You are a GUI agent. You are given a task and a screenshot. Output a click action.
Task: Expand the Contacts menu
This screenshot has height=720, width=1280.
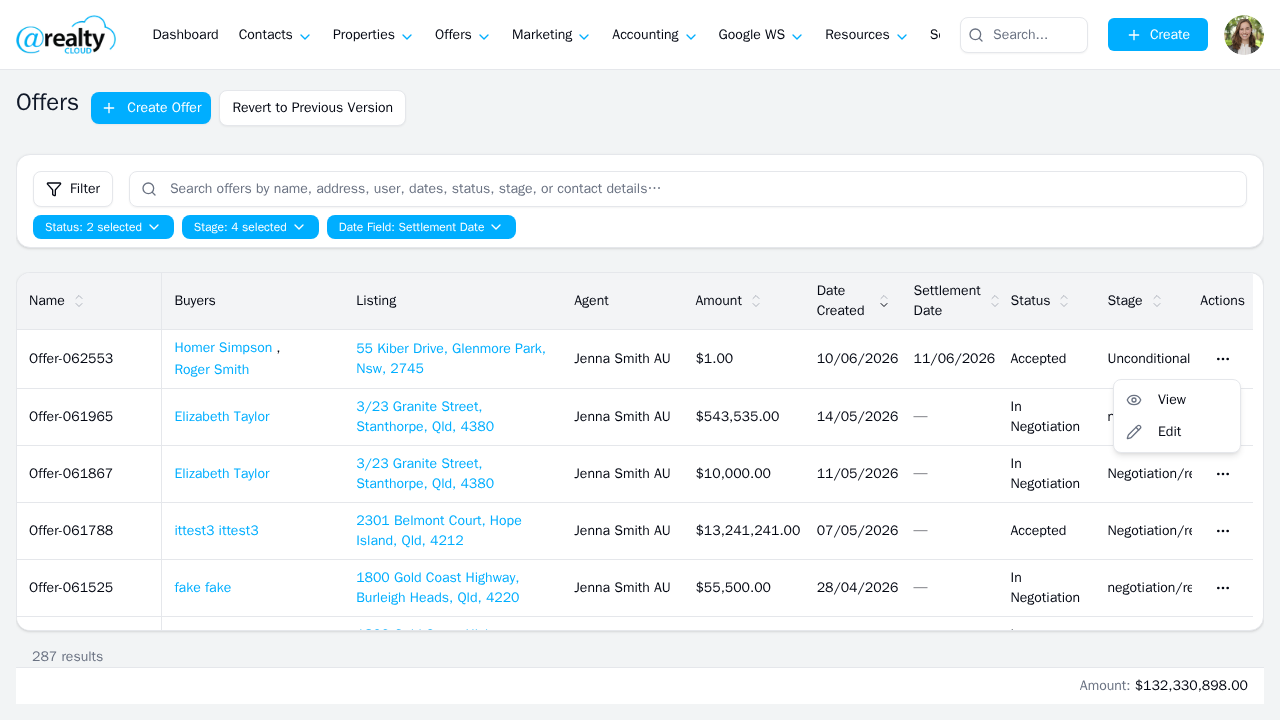click(x=275, y=35)
